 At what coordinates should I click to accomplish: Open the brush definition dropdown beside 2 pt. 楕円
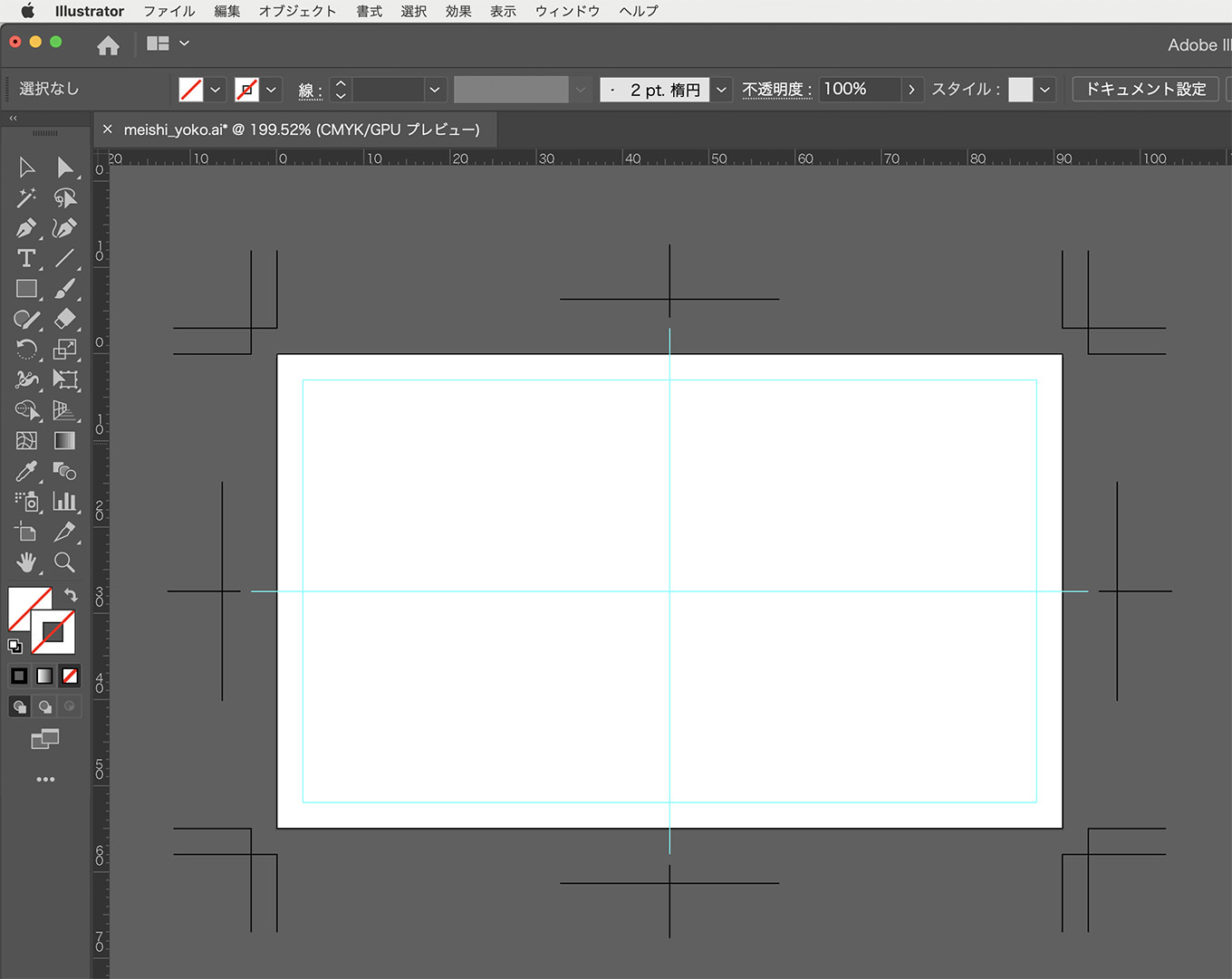tap(721, 90)
